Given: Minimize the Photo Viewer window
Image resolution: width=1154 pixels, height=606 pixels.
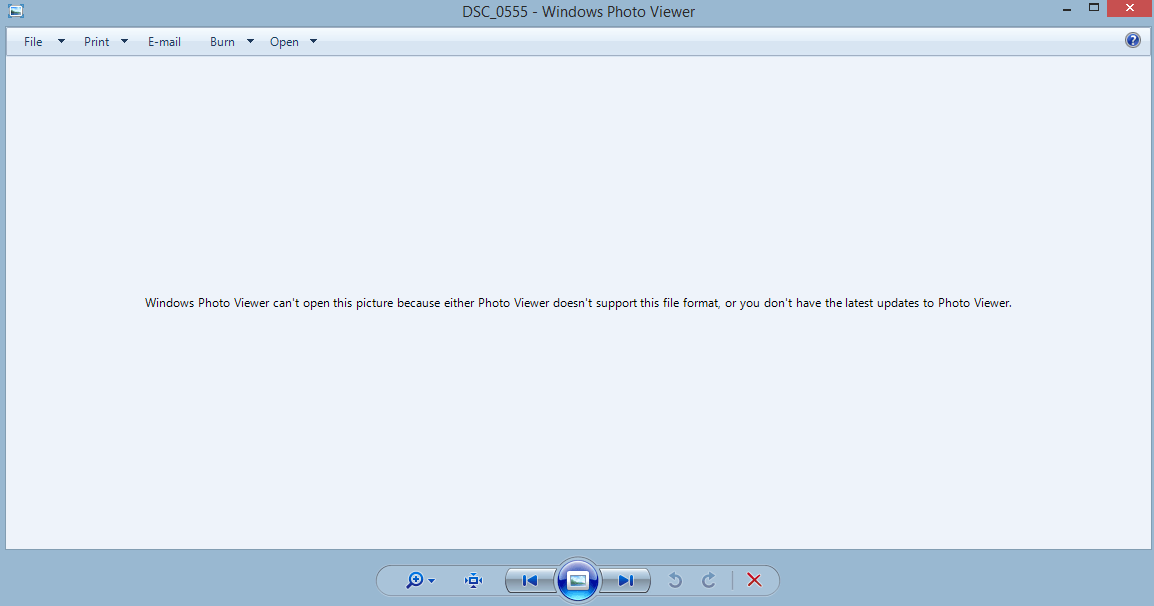Looking at the screenshot, I should click(1067, 9).
